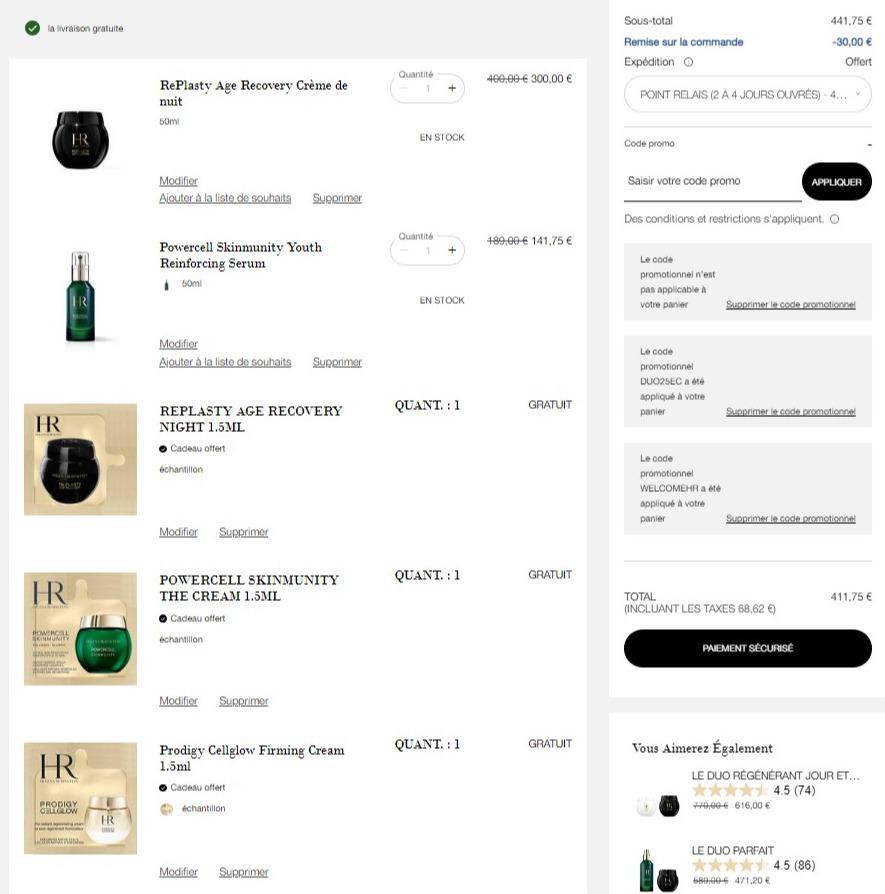Click green free delivery checkmark icon

pyautogui.click(x=33, y=28)
